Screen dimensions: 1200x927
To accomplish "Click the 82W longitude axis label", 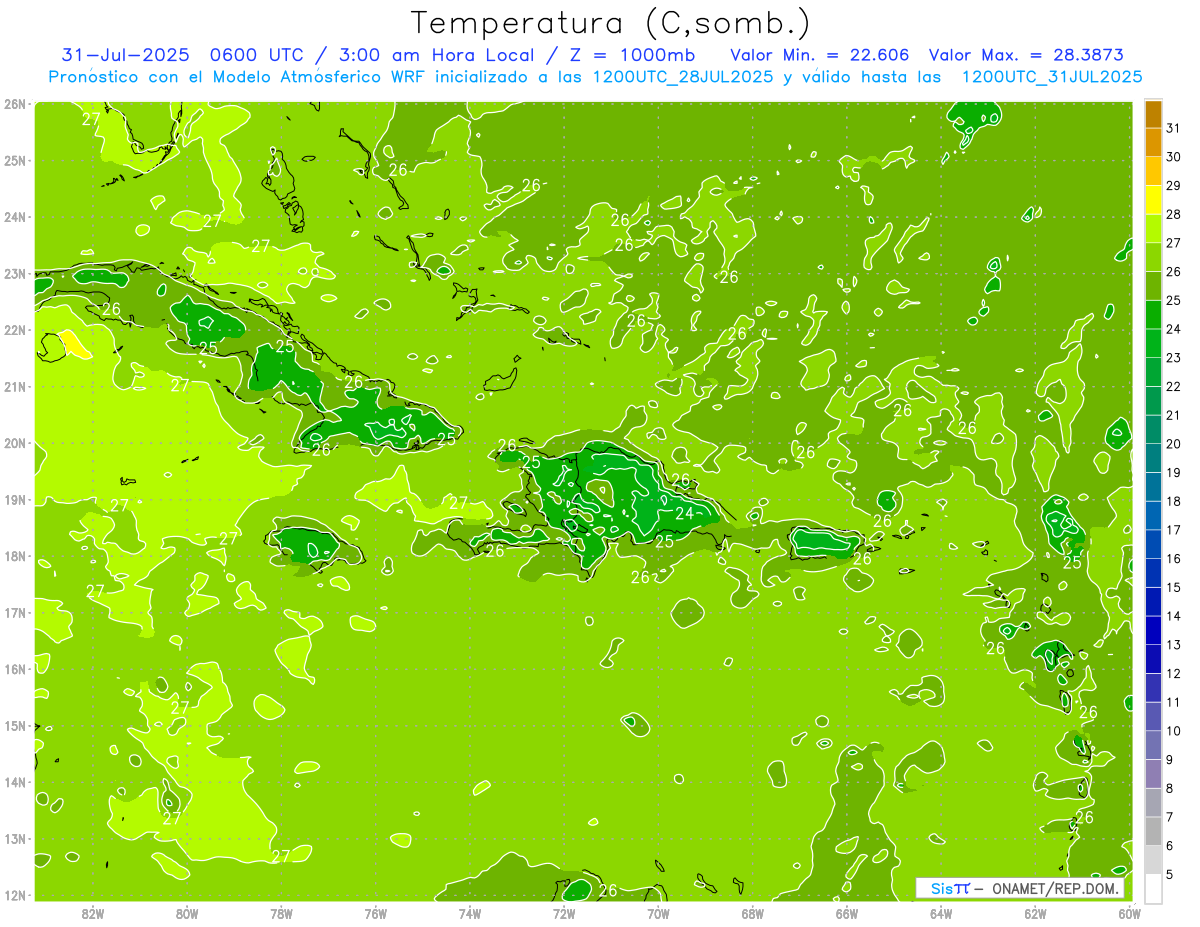I will pos(93,913).
